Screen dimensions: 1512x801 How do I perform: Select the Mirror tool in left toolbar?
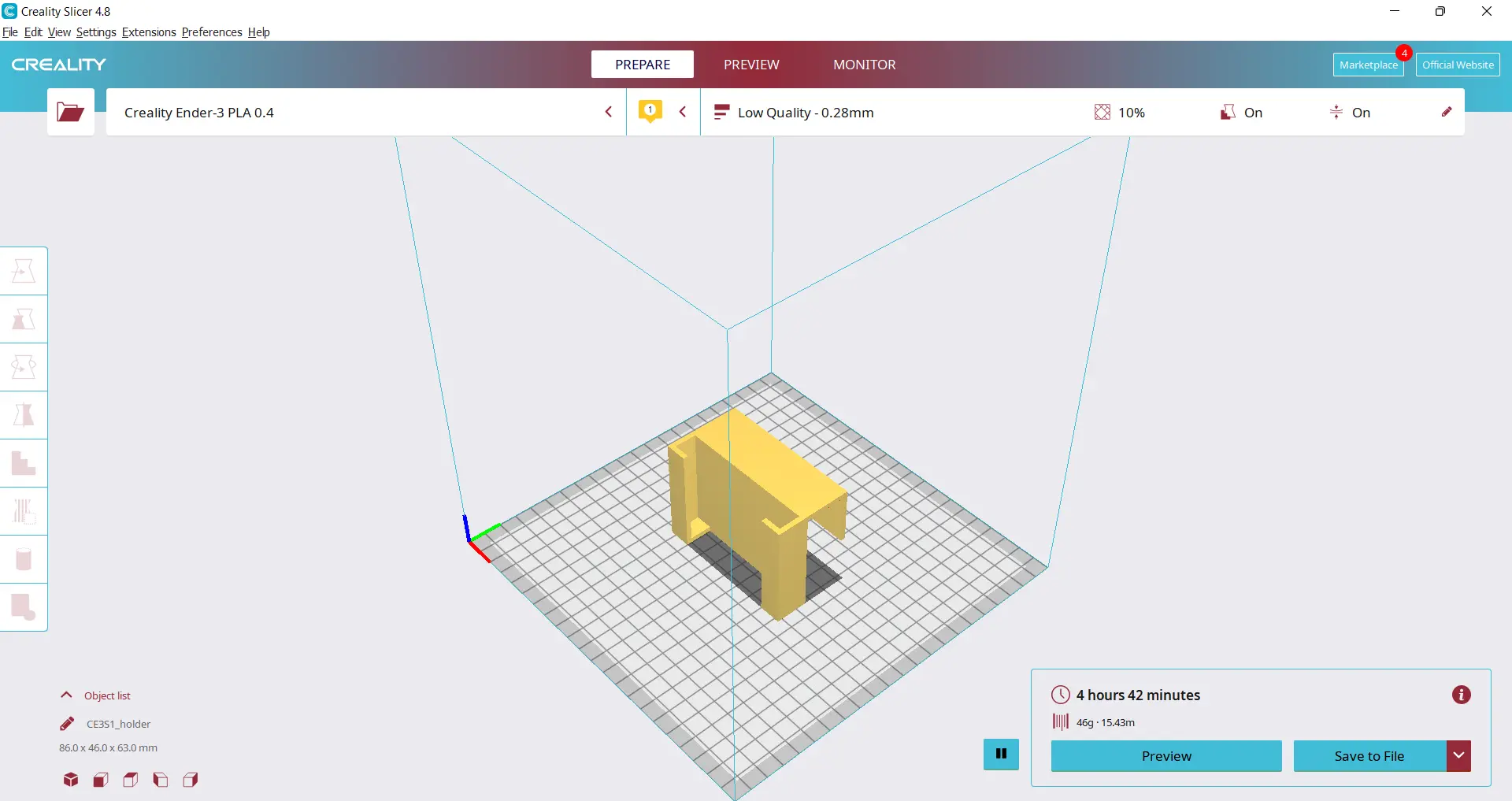coord(24,415)
